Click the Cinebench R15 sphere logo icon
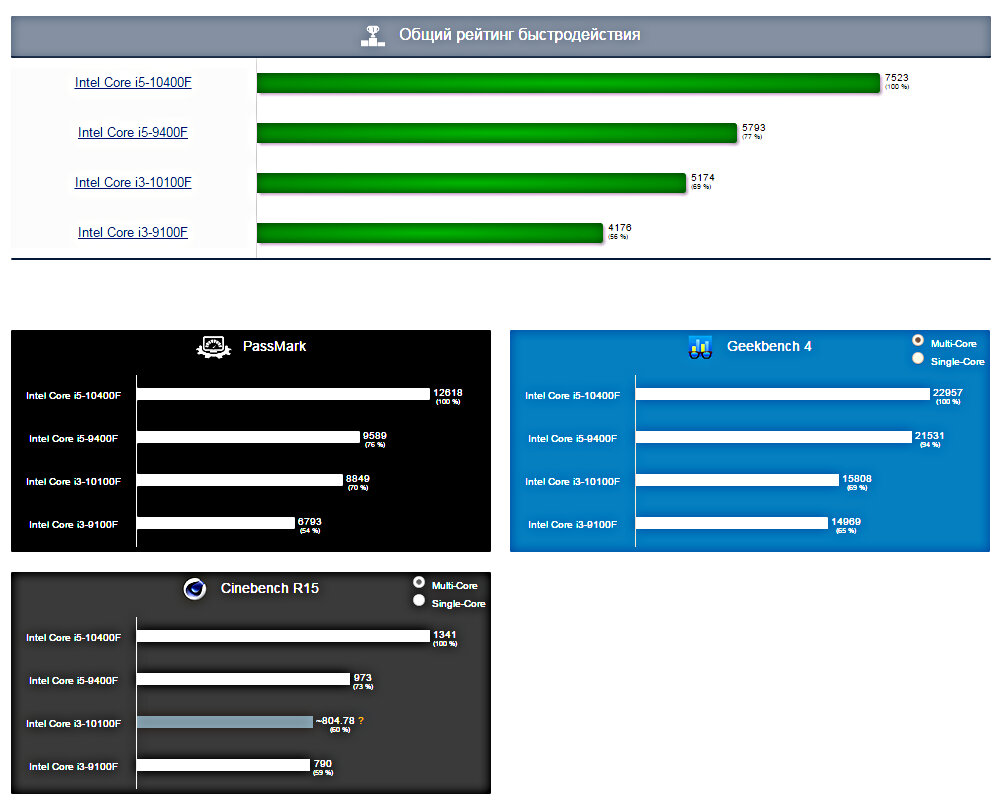The width and height of the screenshot is (1002, 809). point(195,589)
